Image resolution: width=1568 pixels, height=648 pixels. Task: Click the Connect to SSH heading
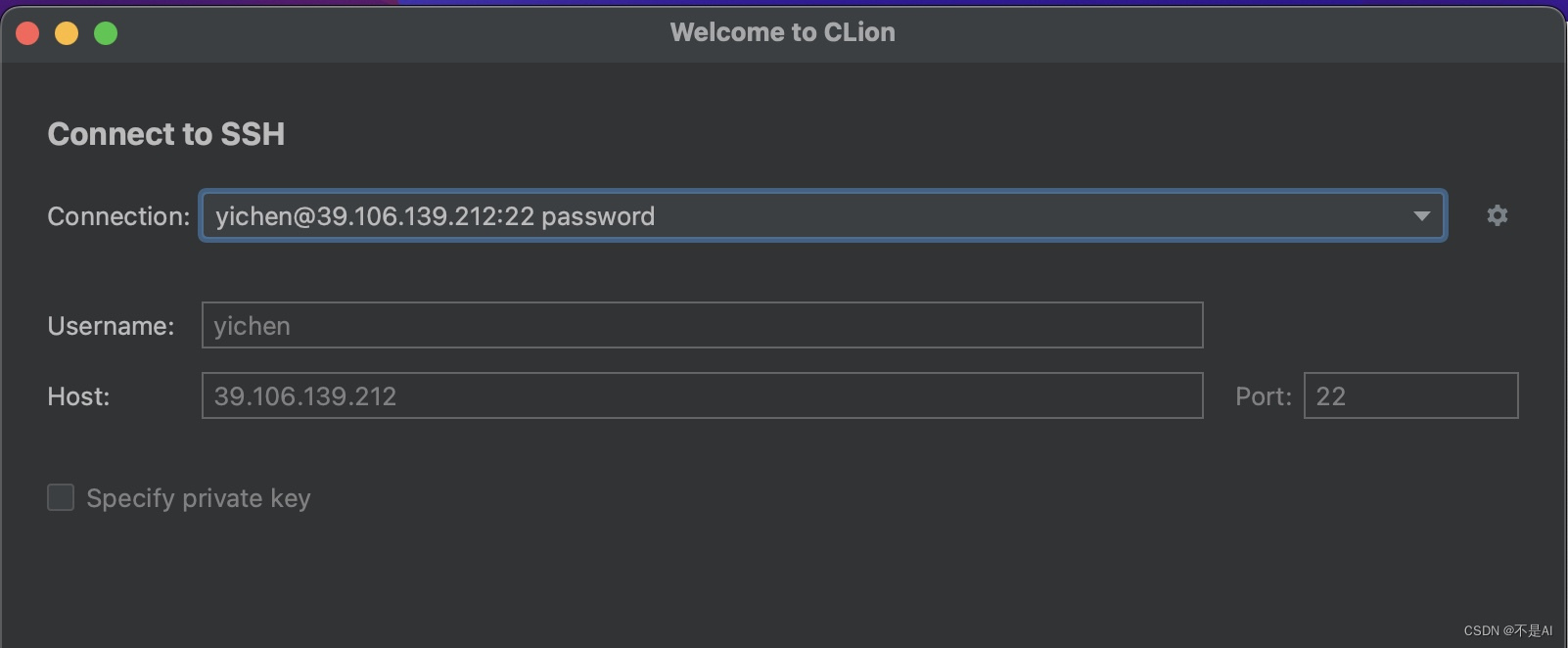[x=165, y=134]
